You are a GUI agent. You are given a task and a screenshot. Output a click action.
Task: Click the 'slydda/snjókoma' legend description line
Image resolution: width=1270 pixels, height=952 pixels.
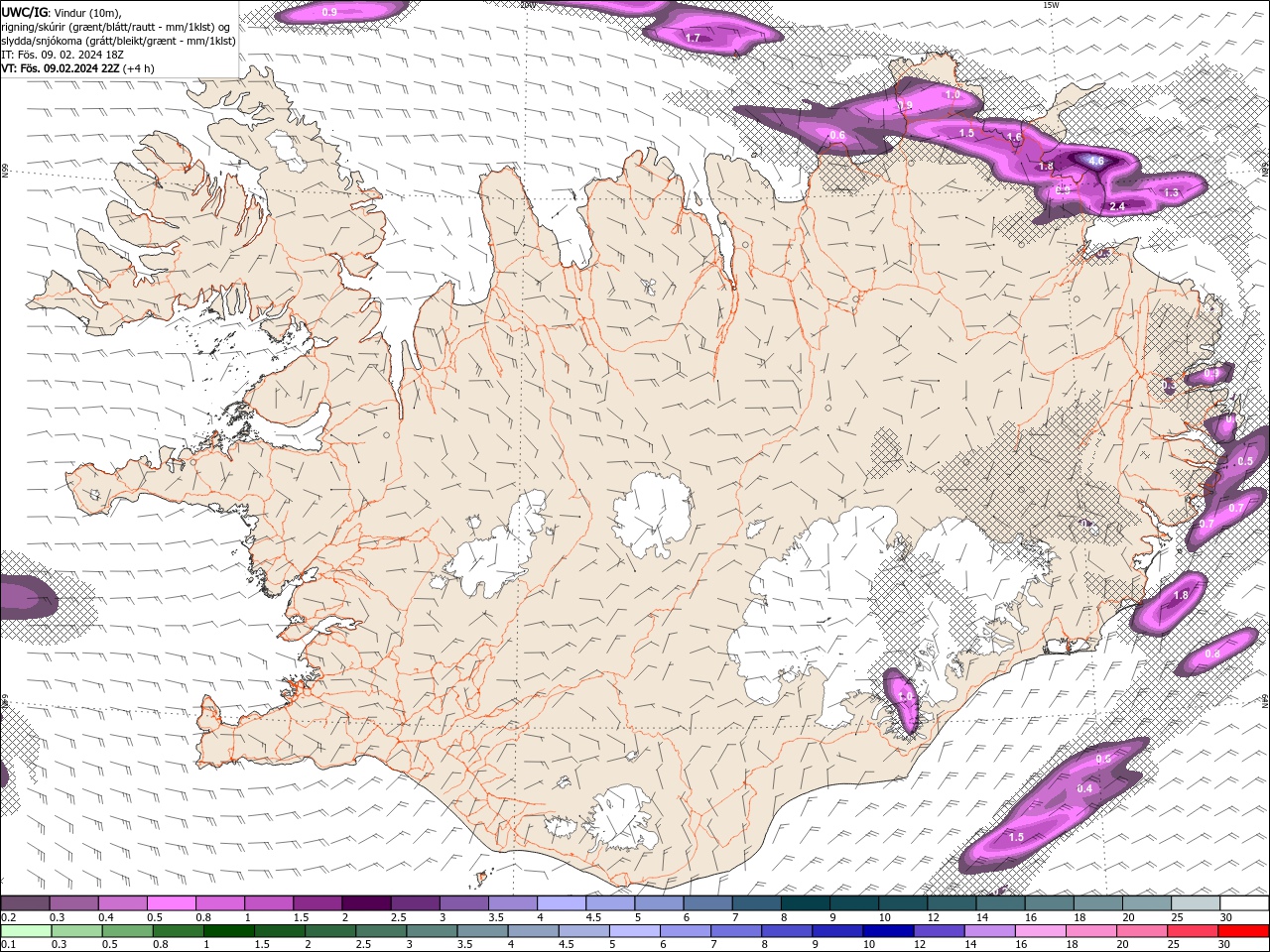click(118, 41)
